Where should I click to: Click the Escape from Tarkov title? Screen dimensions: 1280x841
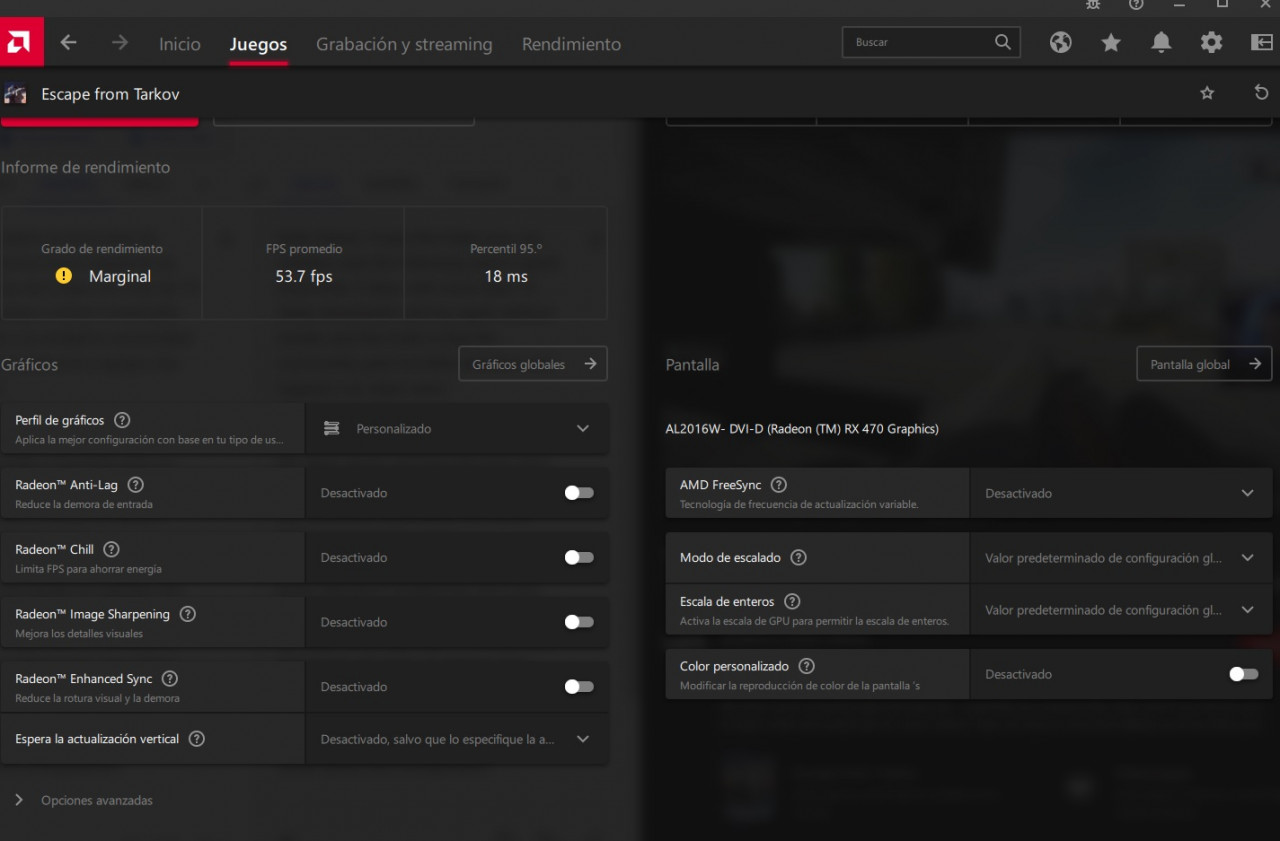click(x=110, y=94)
